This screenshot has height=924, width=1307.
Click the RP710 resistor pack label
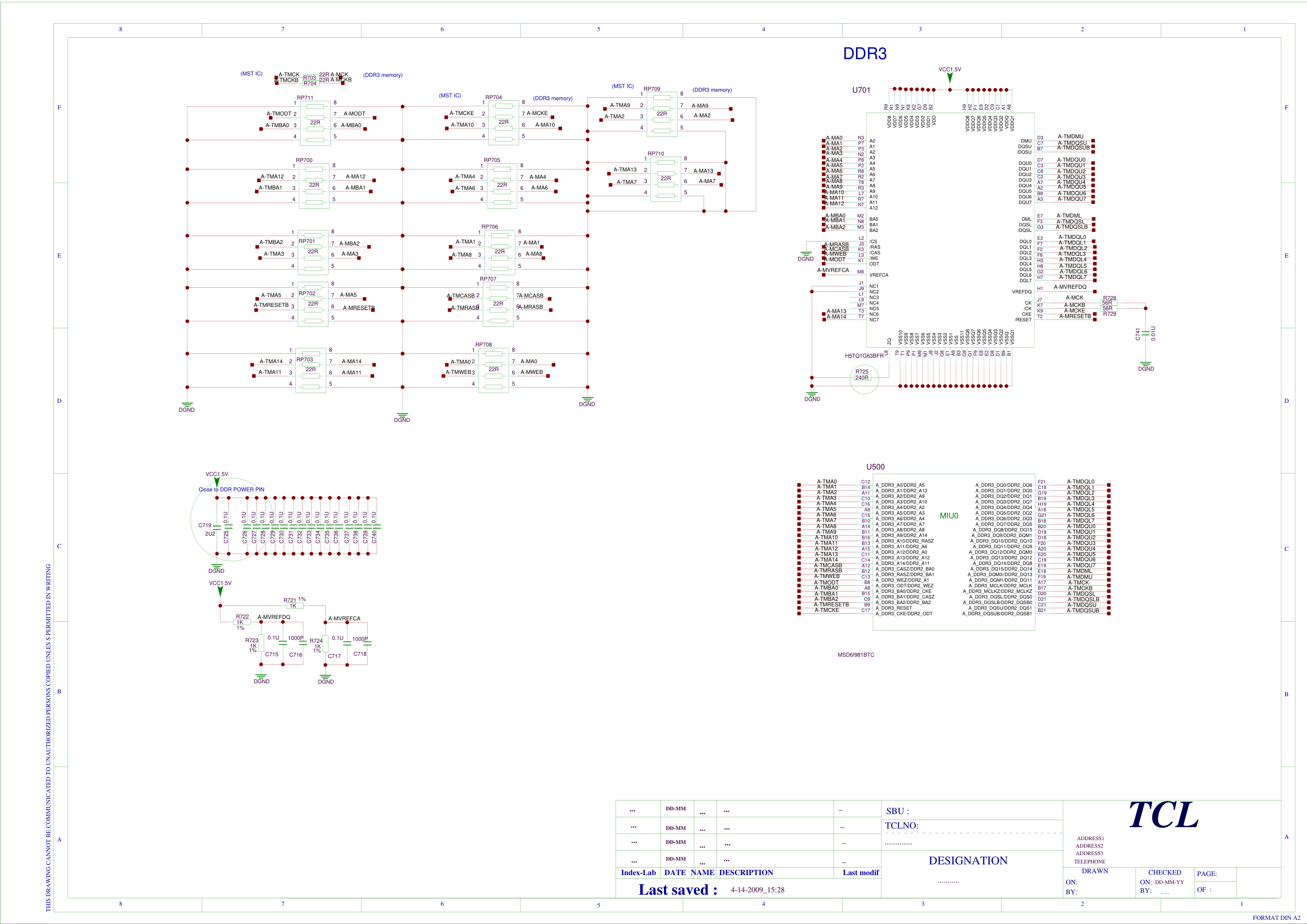pyautogui.click(x=656, y=154)
